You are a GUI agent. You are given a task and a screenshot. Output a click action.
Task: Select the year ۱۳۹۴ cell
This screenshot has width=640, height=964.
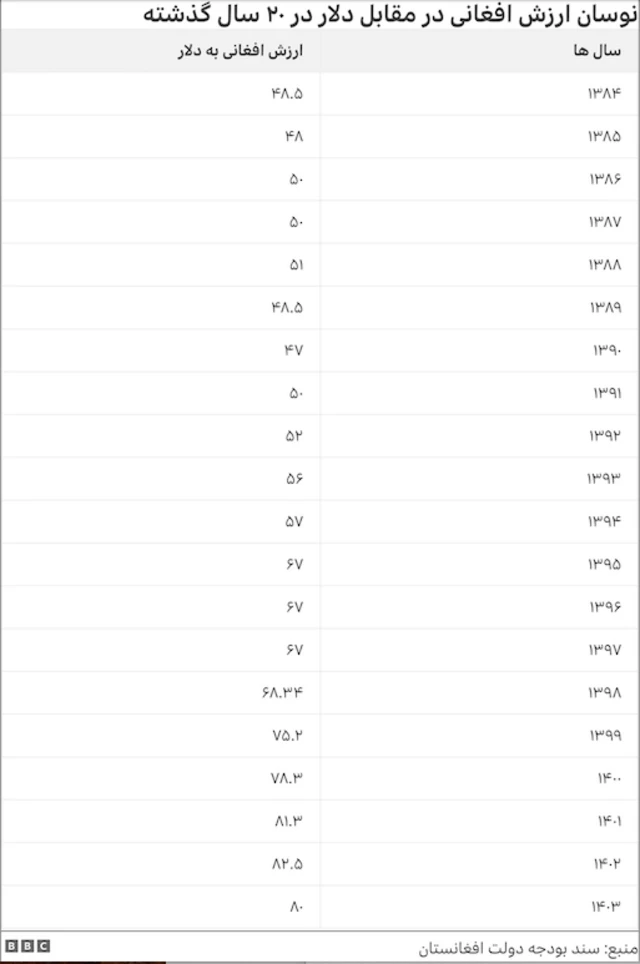click(x=604, y=522)
